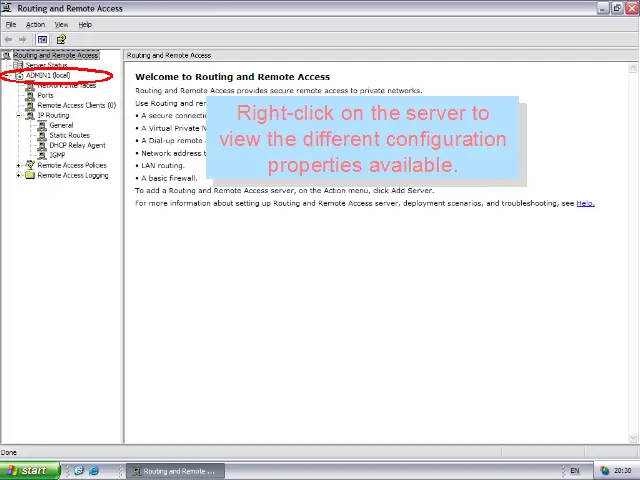Click the IP Routing node icon
Screen dimensions: 640x480
coord(30,116)
